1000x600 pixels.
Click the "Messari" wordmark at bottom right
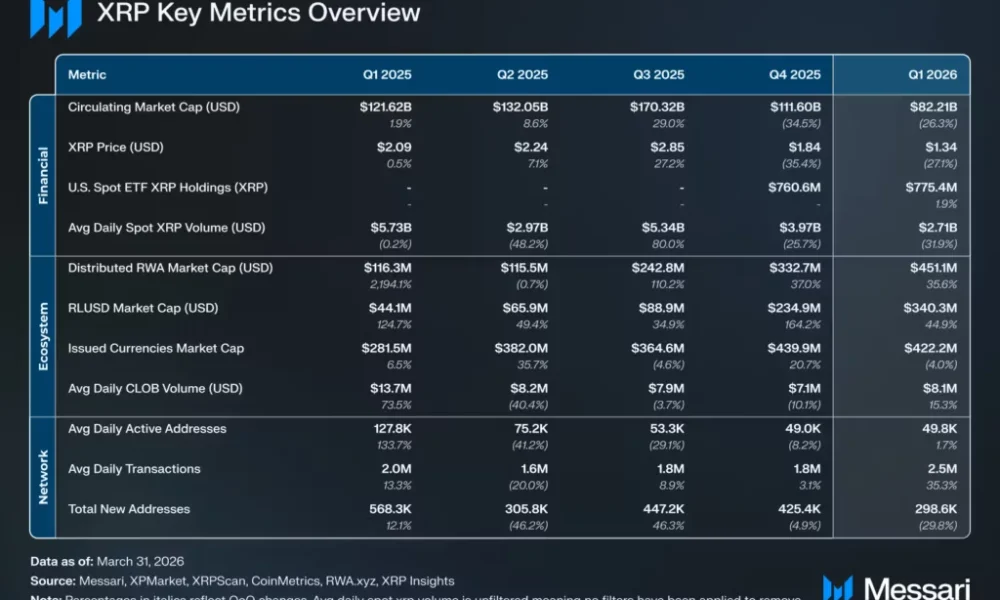coord(916,588)
